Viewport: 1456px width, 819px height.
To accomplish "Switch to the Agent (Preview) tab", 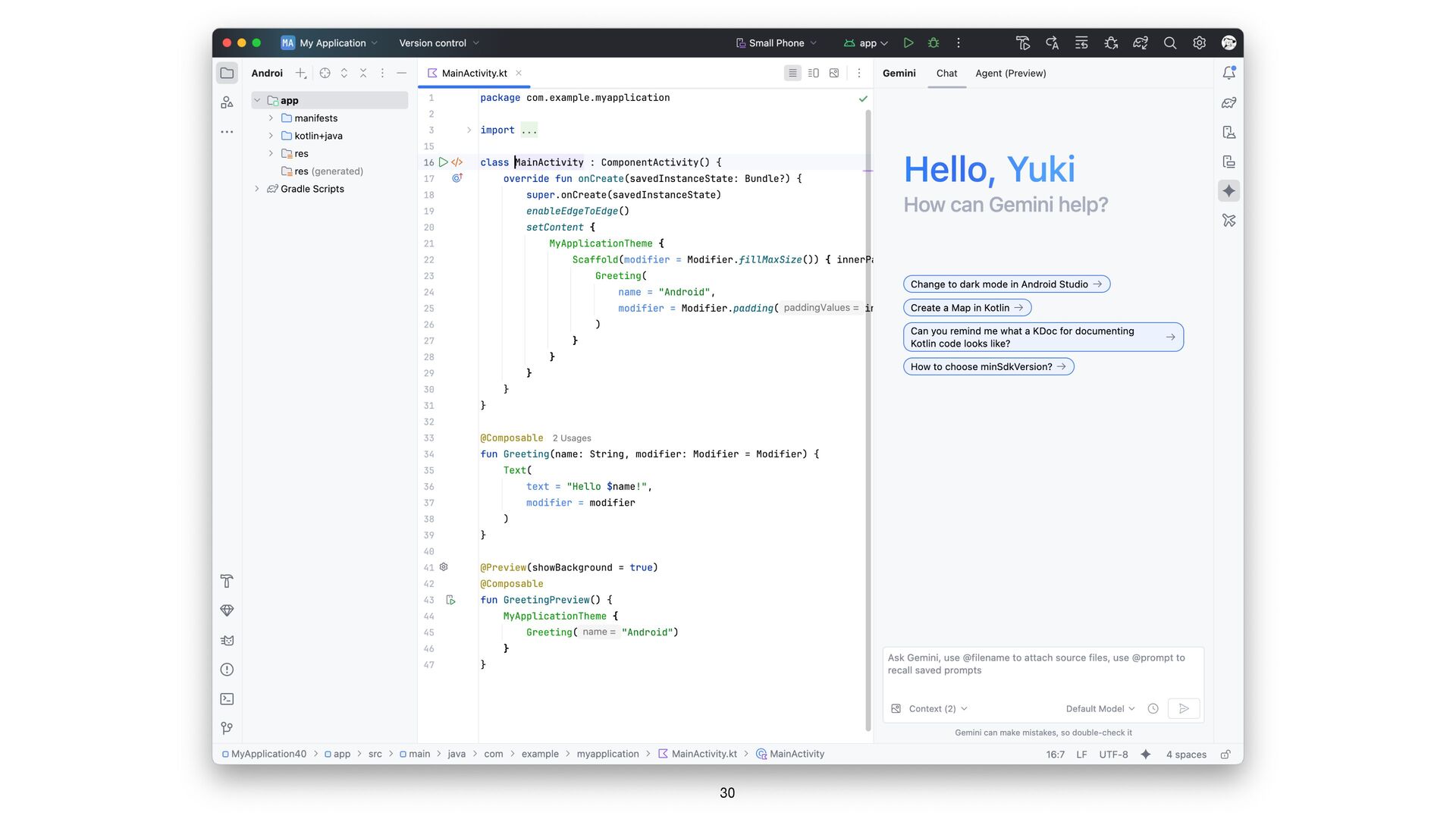I will (x=1011, y=74).
